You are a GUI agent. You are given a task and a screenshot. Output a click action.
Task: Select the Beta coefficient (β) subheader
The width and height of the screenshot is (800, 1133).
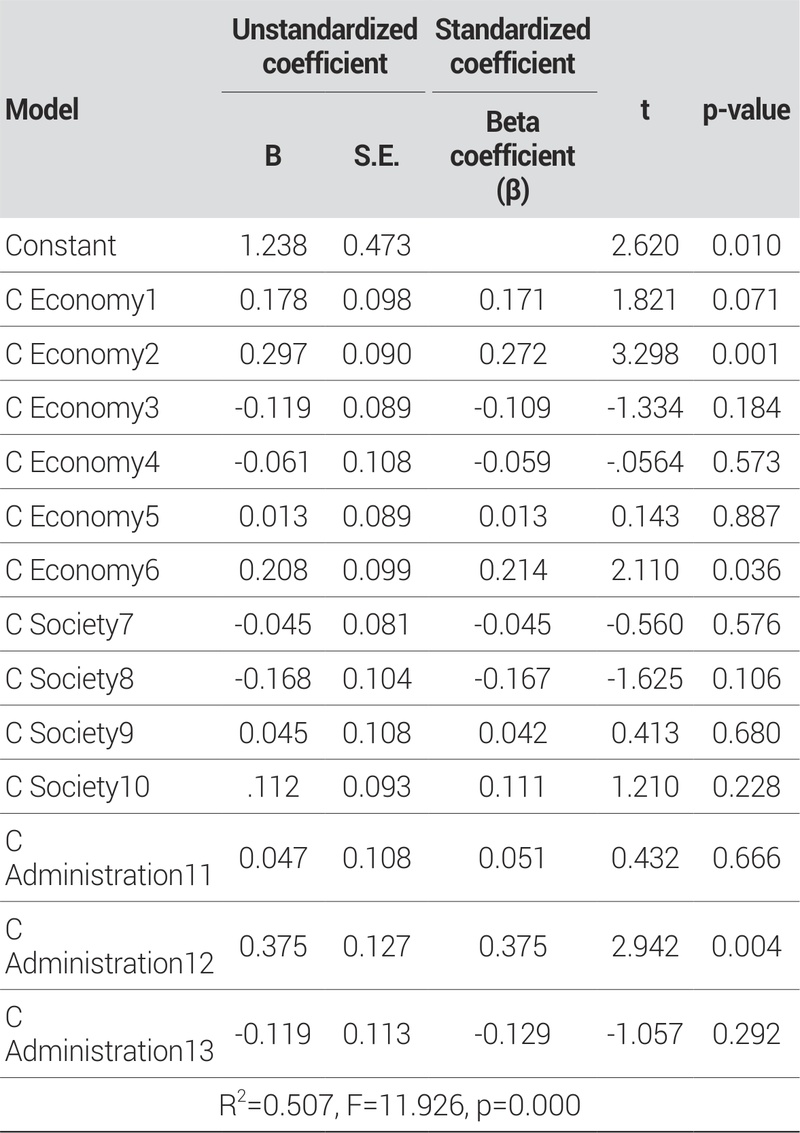click(x=512, y=156)
